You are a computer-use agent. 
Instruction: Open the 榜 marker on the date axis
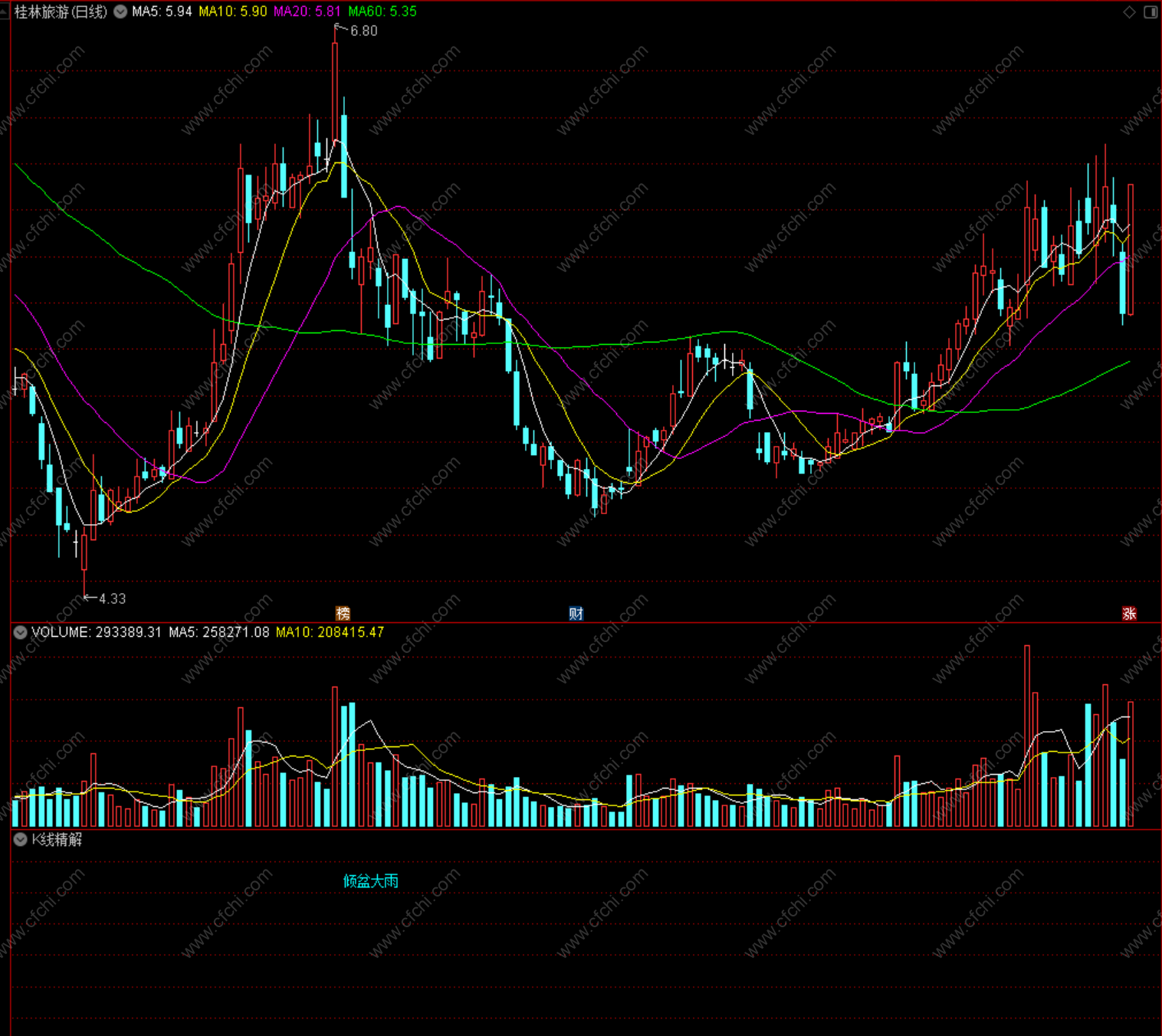coord(343,613)
